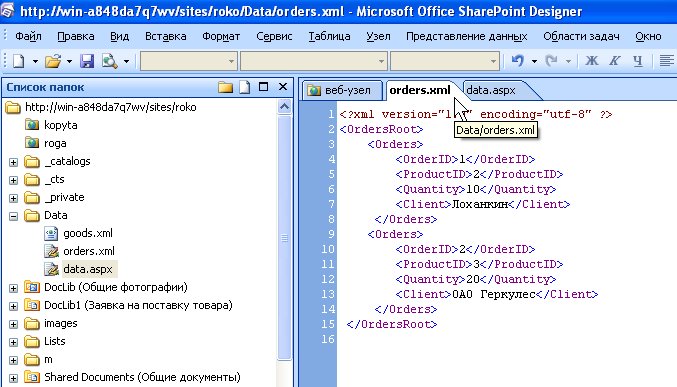The image size is (677, 387).
Task: Collapse the Data folder tree node
Action: coord(13,216)
